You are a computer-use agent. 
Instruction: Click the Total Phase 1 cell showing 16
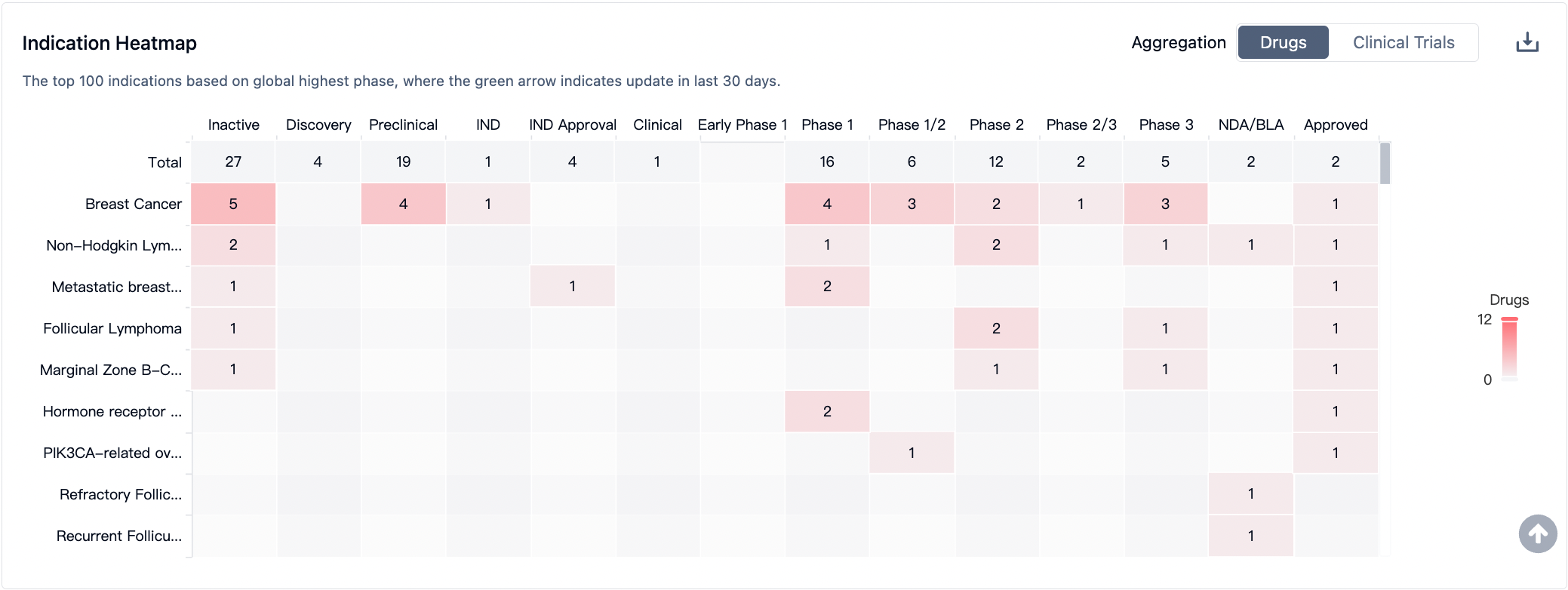coord(827,162)
